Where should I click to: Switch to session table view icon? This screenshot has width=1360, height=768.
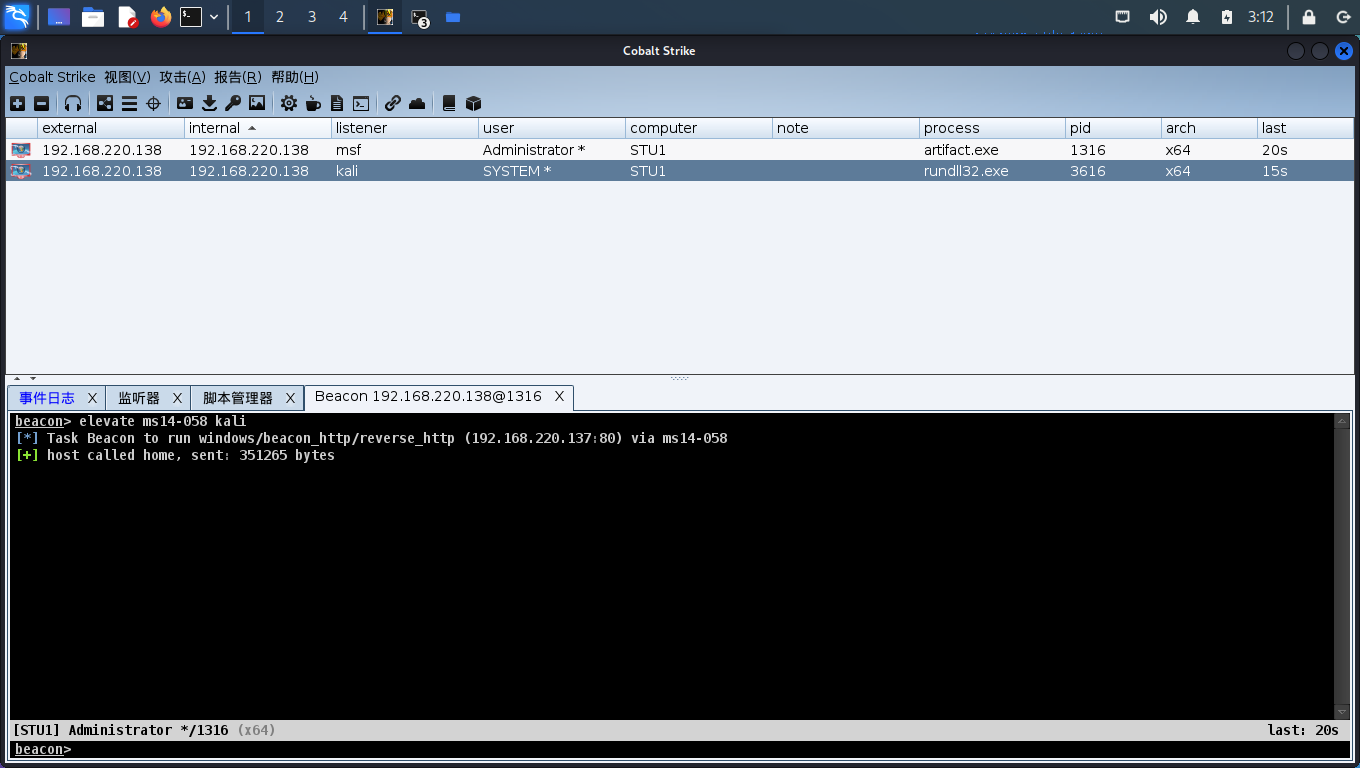[129, 103]
